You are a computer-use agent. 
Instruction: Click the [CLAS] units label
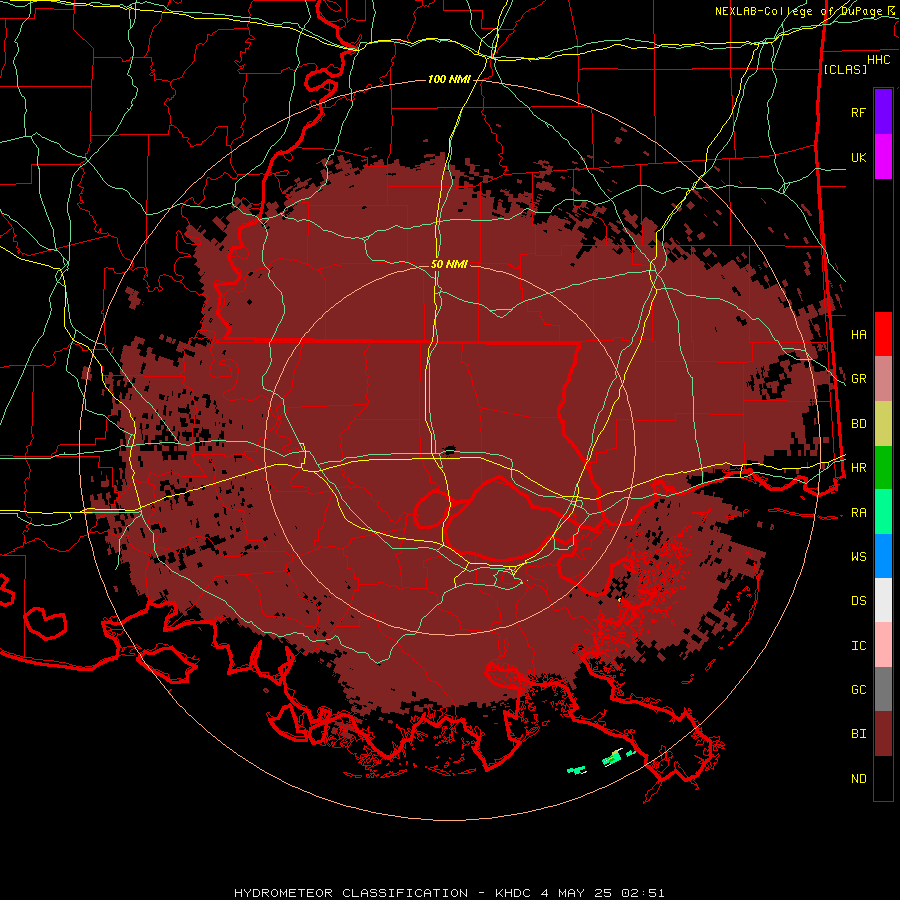click(845, 69)
